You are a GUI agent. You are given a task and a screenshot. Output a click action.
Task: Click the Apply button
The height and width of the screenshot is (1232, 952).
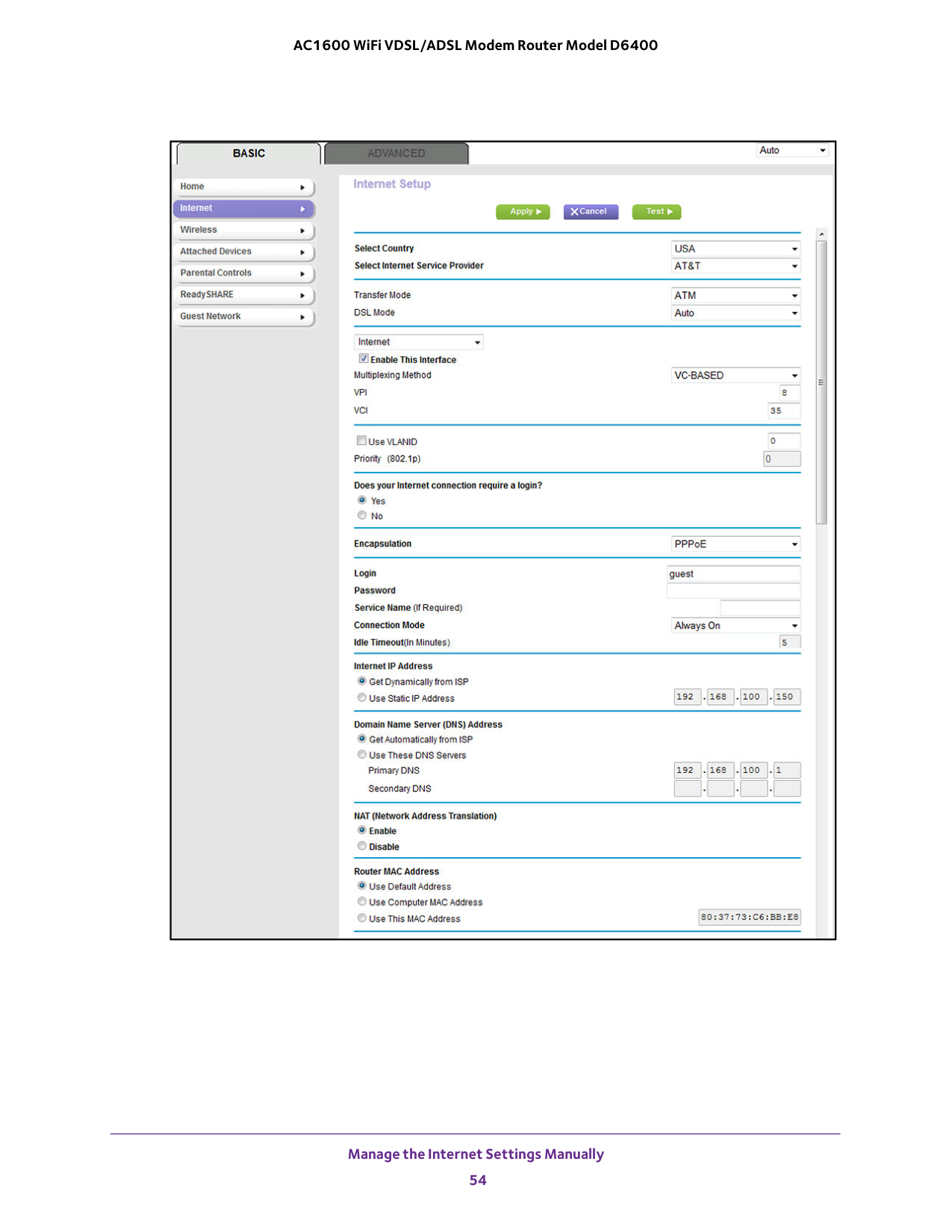[x=523, y=212]
